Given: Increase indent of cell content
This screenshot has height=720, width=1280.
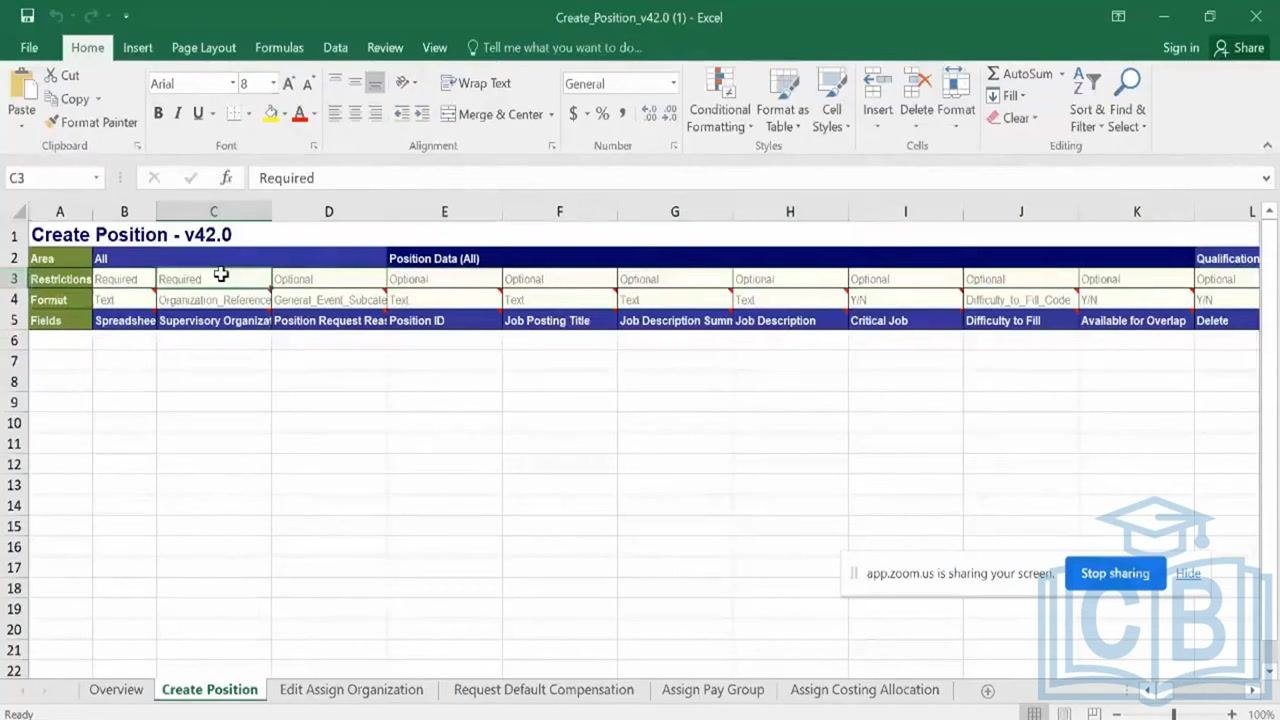Looking at the screenshot, I should 422,114.
